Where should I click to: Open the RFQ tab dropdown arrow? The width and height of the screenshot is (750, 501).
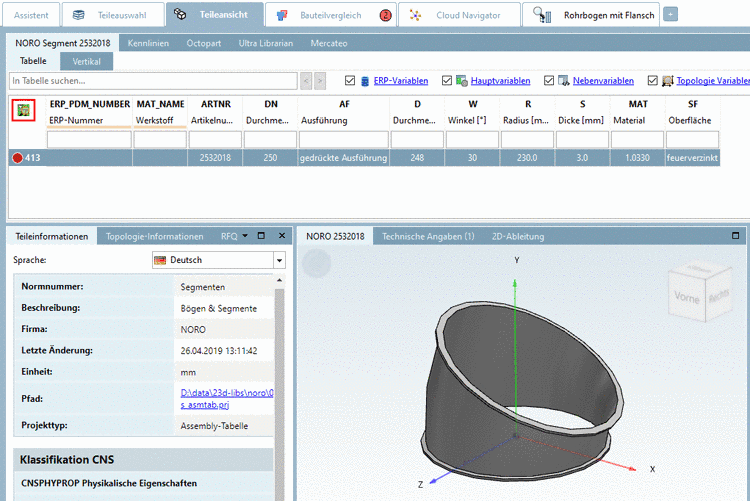coord(245,236)
